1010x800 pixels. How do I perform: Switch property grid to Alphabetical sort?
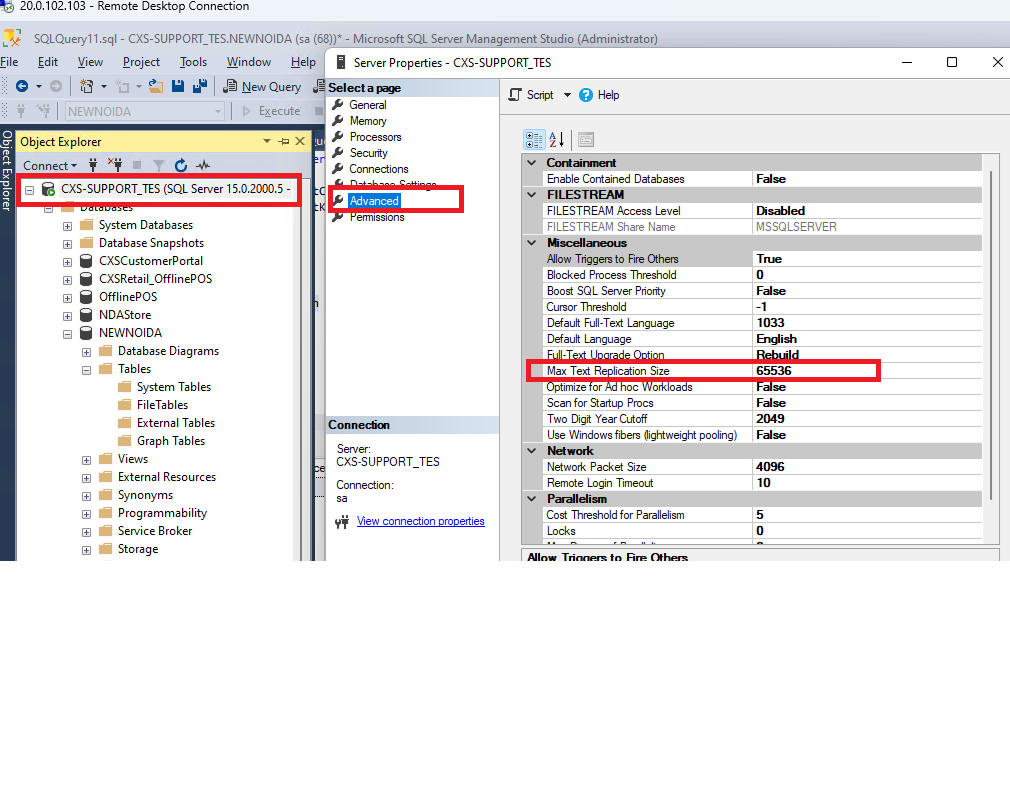[557, 139]
